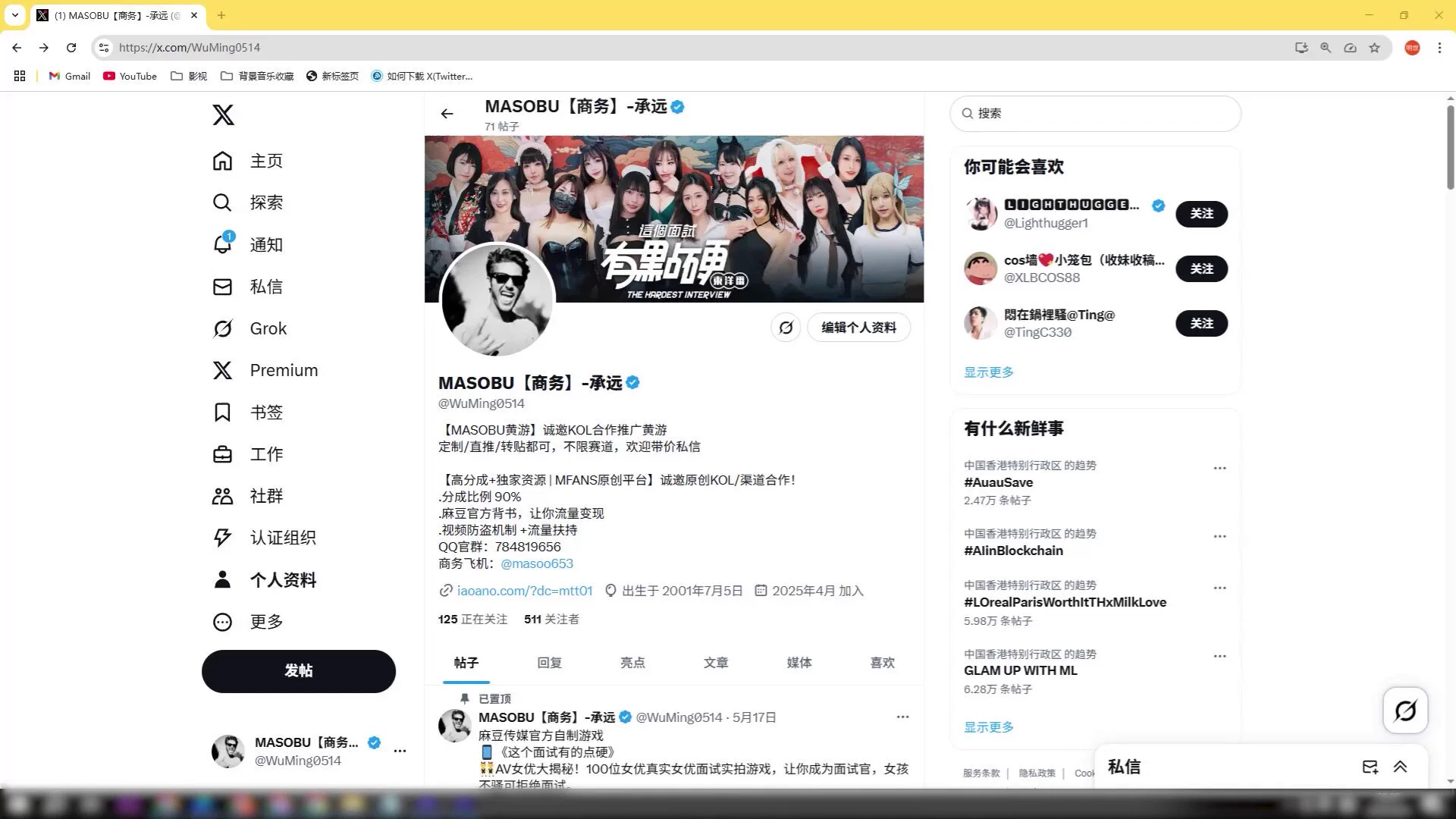Click the back arrow beside profile name

click(x=447, y=114)
